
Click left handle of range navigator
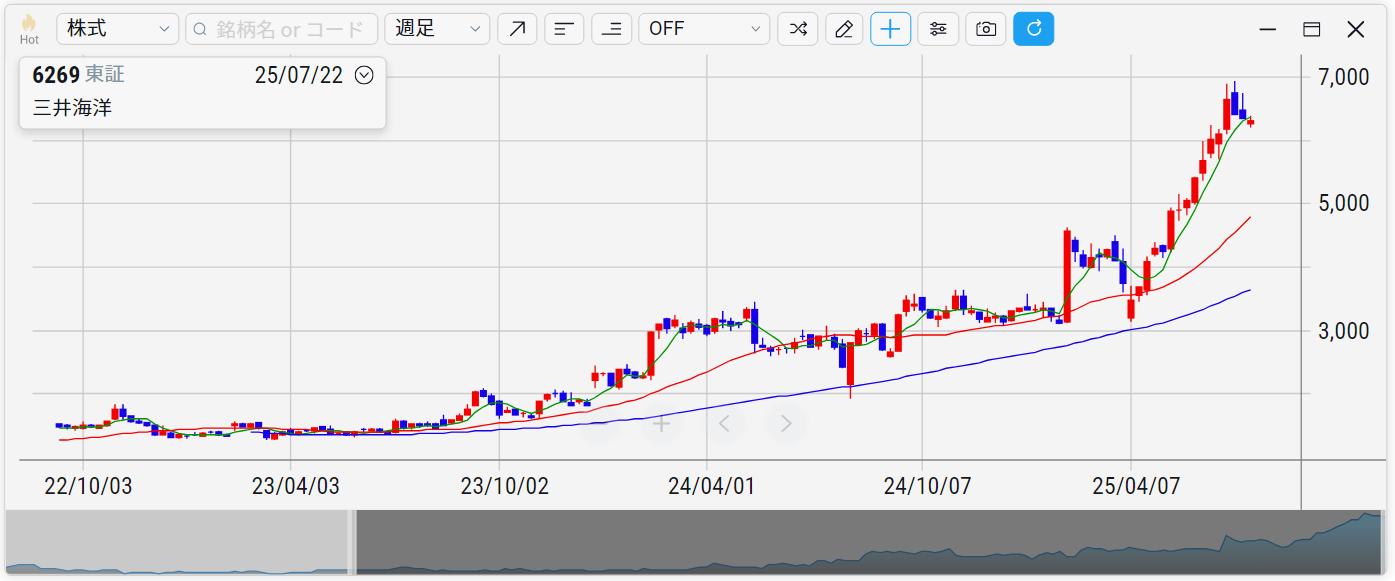click(352, 542)
